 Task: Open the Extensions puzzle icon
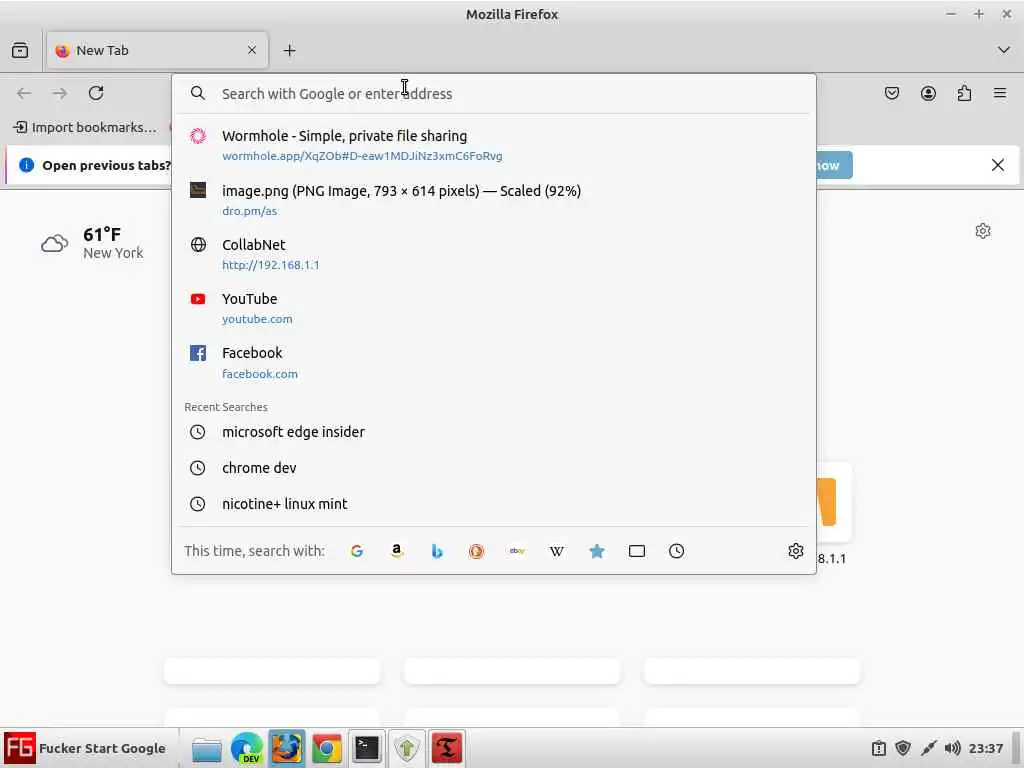(x=965, y=93)
